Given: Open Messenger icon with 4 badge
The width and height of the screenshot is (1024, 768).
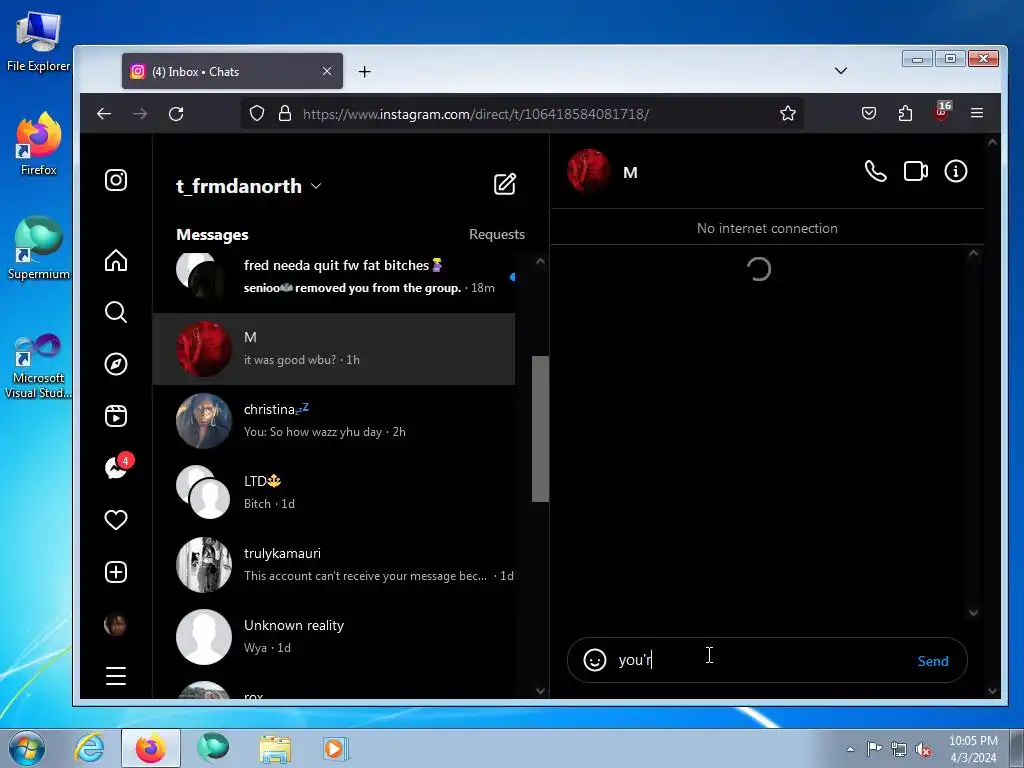Looking at the screenshot, I should 118,466.
